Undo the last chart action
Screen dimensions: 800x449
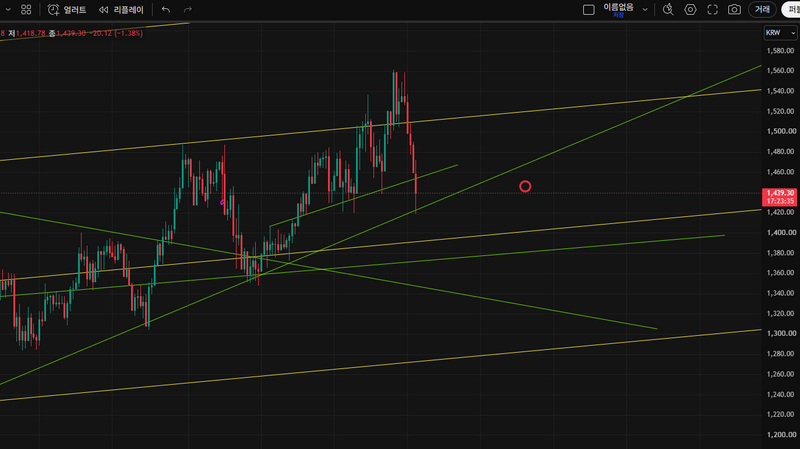[x=166, y=10]
